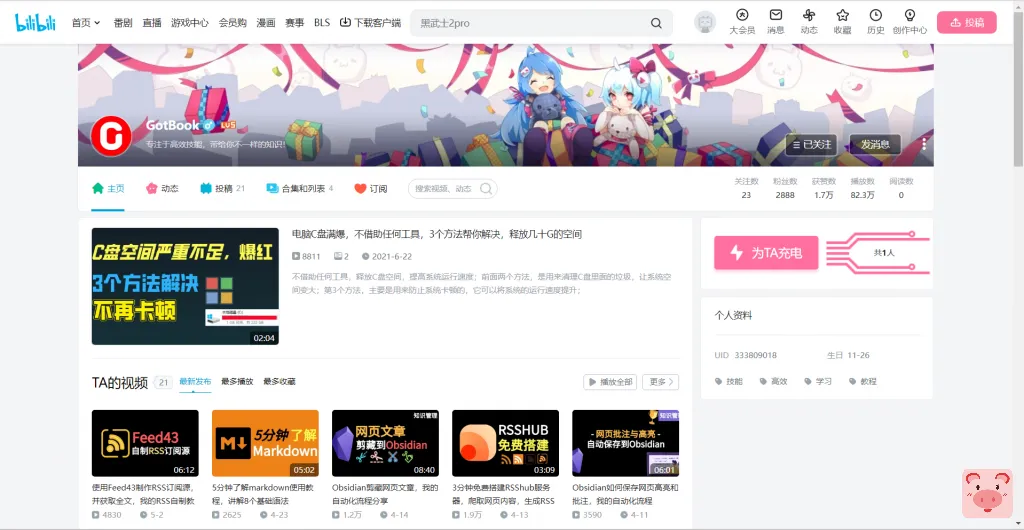Image resolution: width=1024 pixels, height=530 pixels.
Task: Click the 技能 tag
Action: point(729,381)
